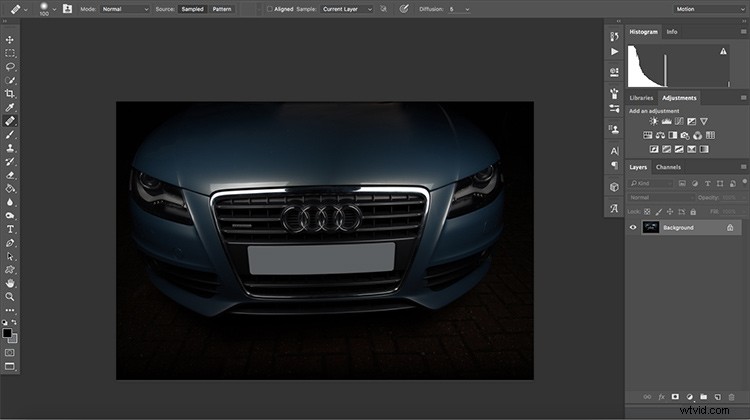Open the Histogram panel menu
This screenshot has height=420, width=750.
(x=743, y=32)
